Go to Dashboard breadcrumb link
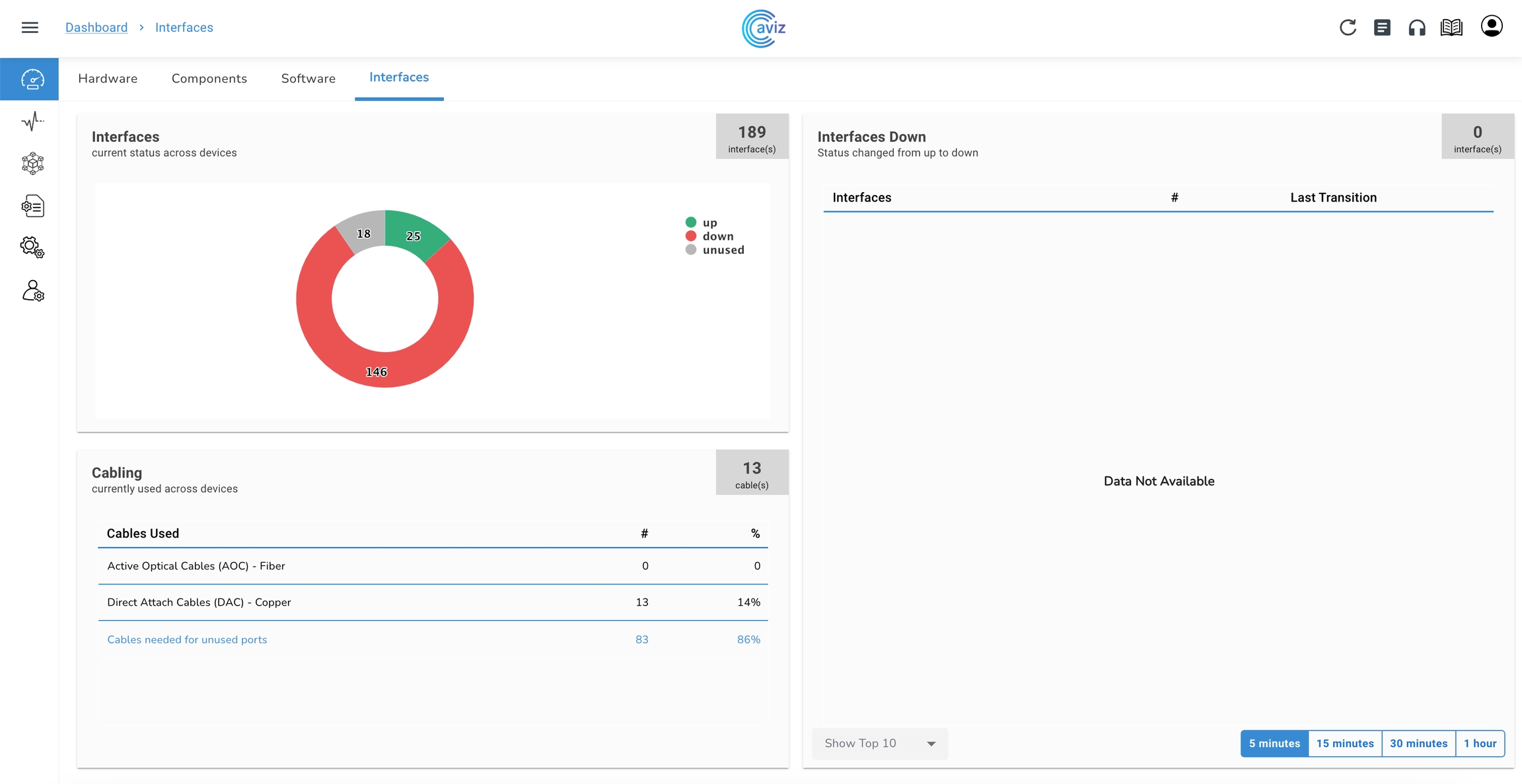 click(x=96, y=27)
